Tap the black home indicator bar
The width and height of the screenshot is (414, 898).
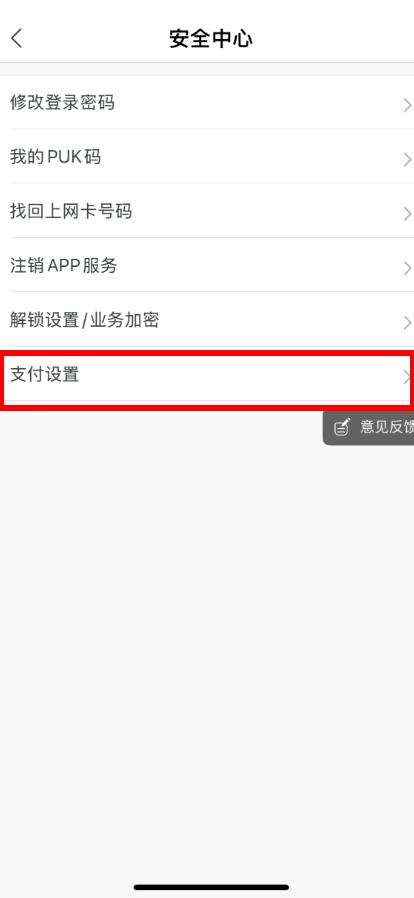pyautogui.click(x=211, y=887)
